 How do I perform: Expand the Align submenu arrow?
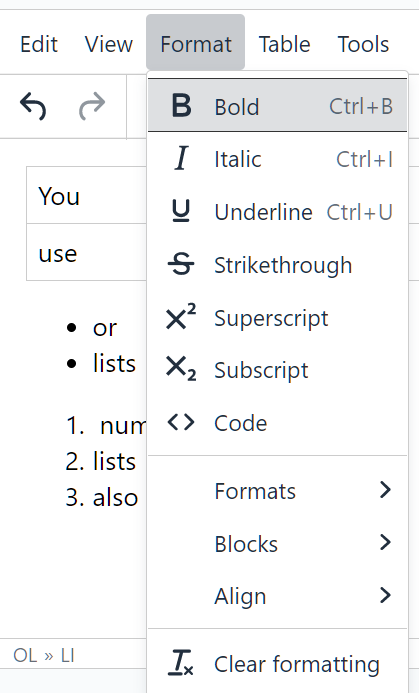385,595
